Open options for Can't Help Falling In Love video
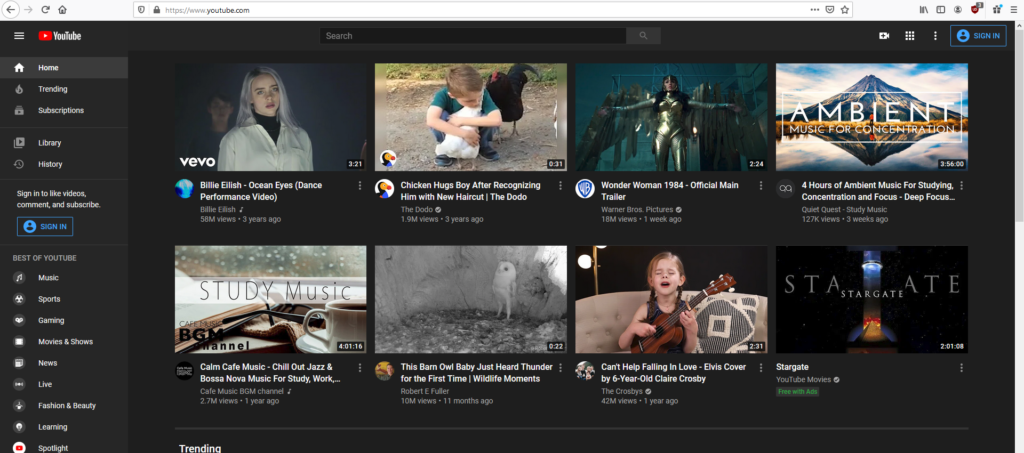Image resolution: width=1024 pixels, height=453 pixels. (760, 368)
